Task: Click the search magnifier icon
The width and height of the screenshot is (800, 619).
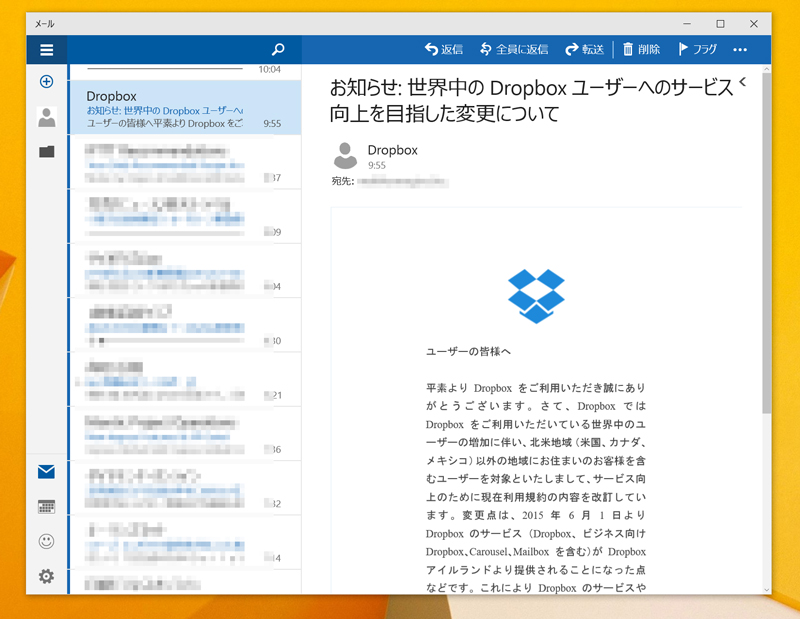Action: (x=278, y=49)
